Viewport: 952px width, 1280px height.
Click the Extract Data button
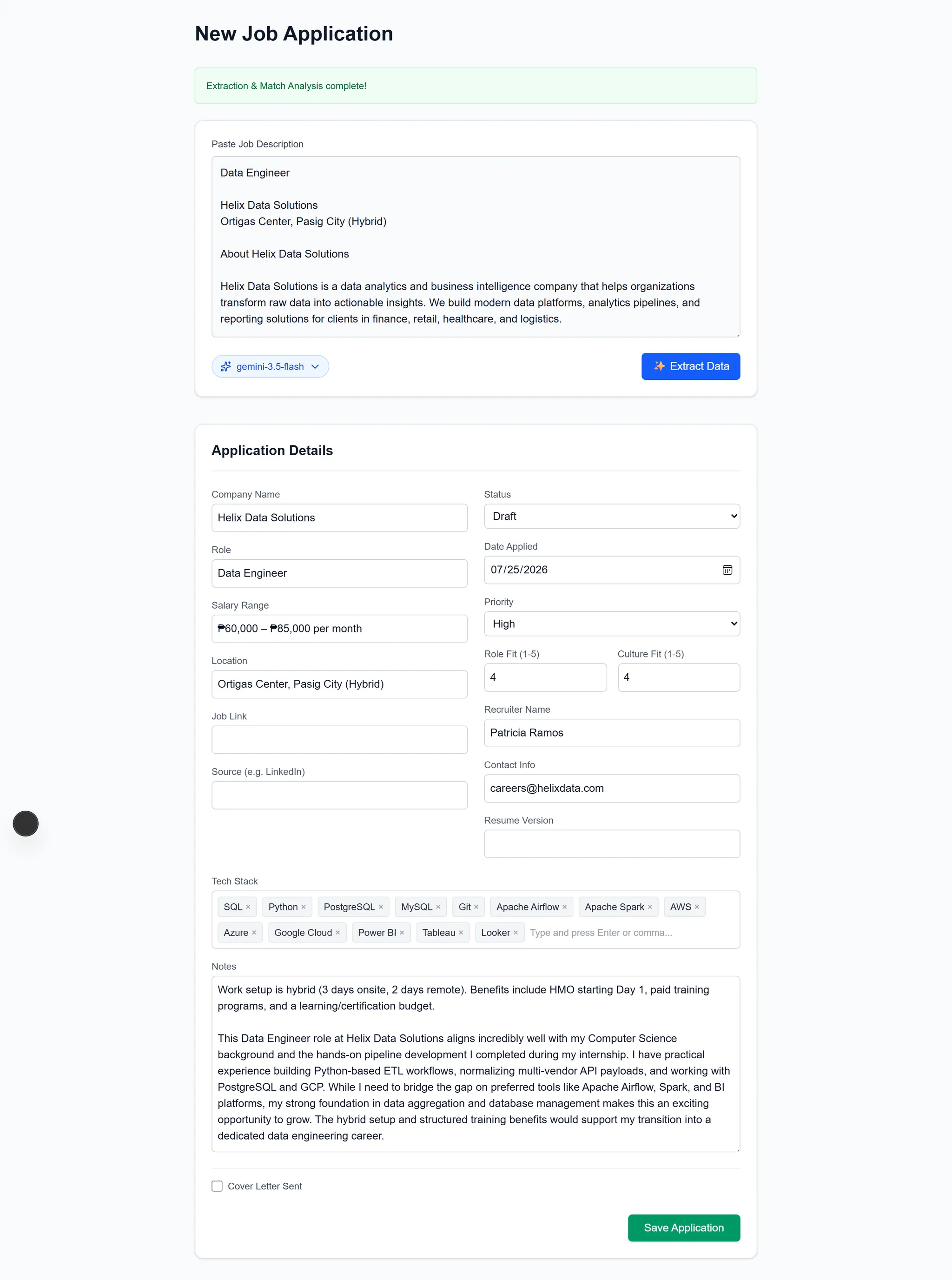[x=690, y=366]
